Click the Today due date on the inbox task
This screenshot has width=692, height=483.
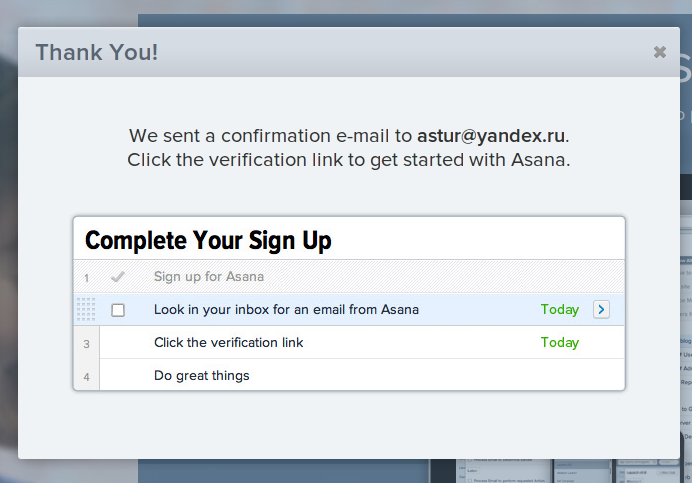click(x=560, y=310)
